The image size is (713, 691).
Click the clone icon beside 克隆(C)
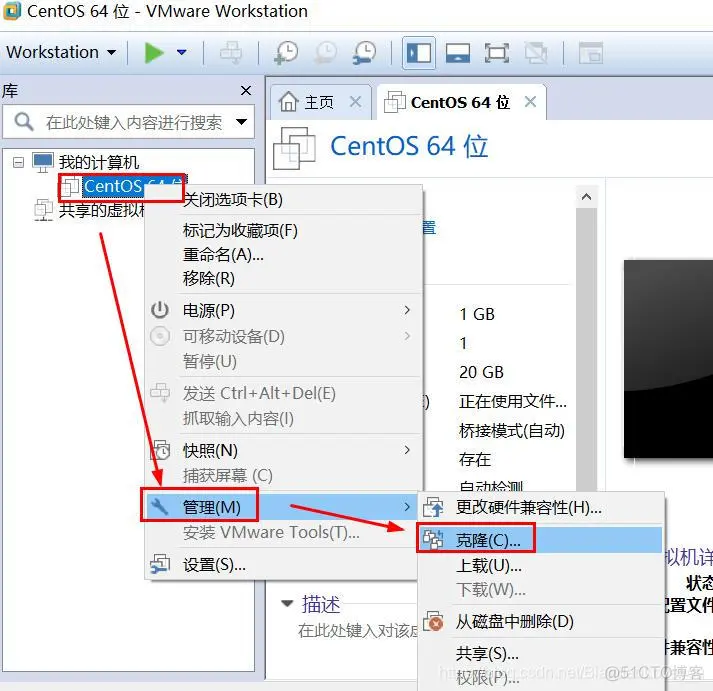pos(433,539)
